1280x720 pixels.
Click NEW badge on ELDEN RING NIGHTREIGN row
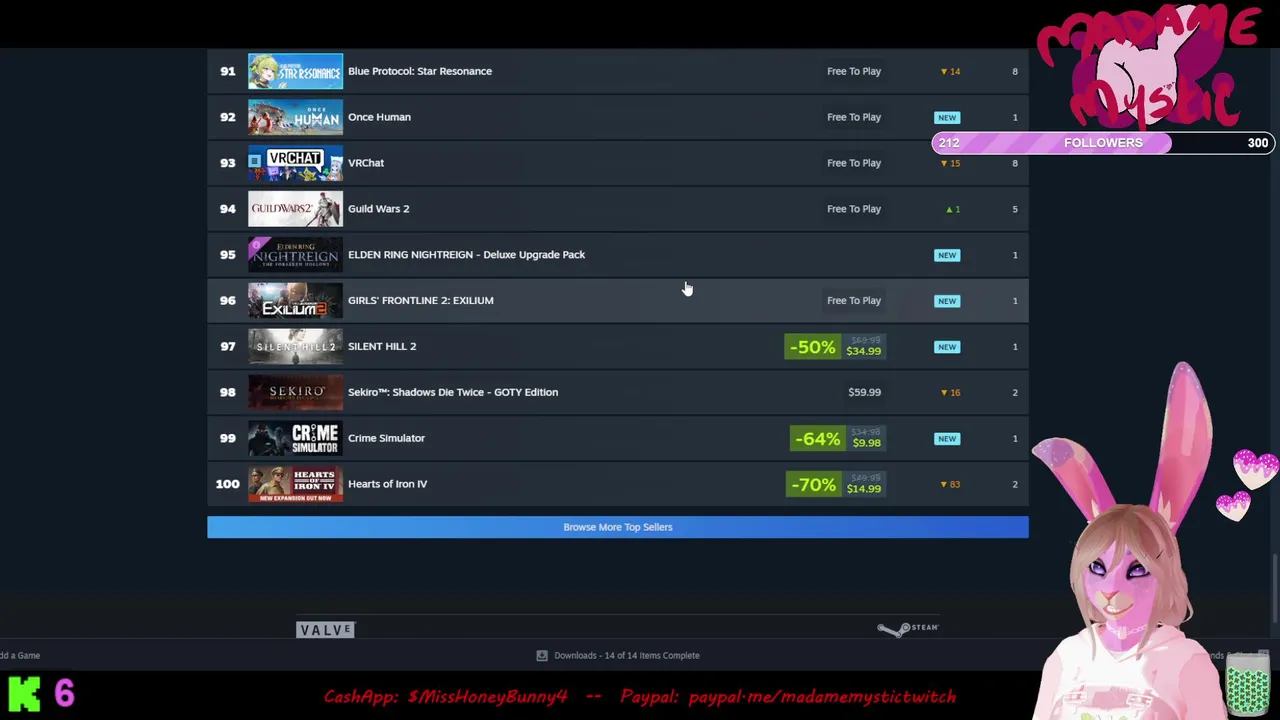947,255
